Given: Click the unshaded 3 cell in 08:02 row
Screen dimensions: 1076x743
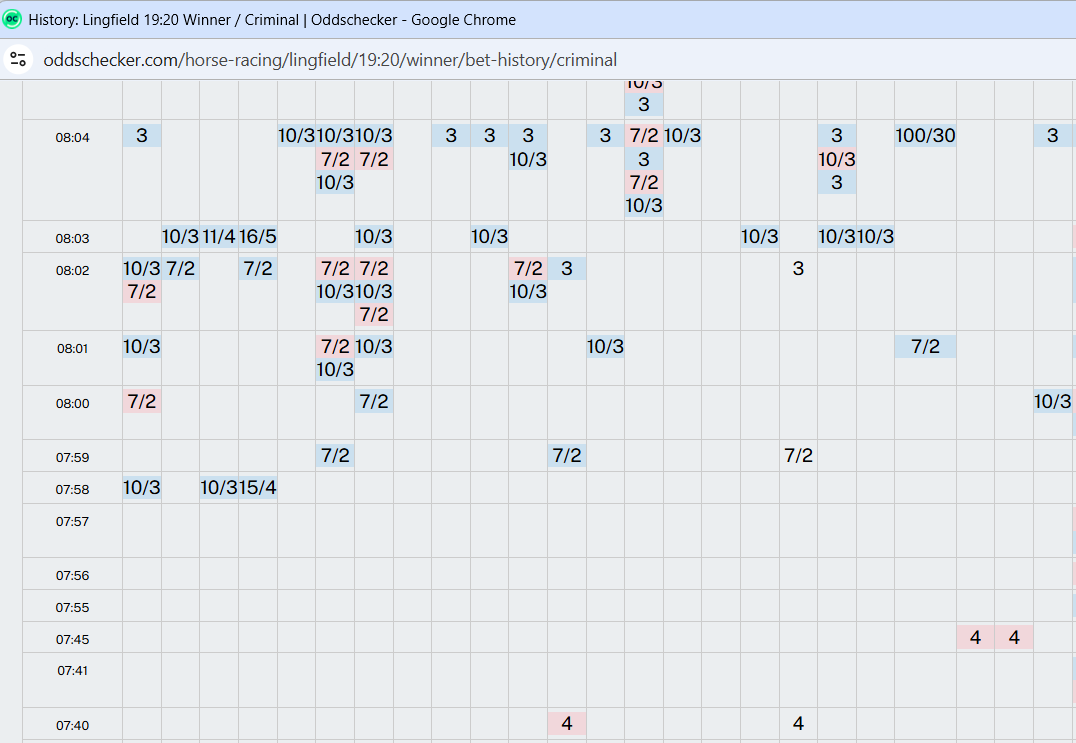Looking at the screenshot, I should click(x=798, y=268).
